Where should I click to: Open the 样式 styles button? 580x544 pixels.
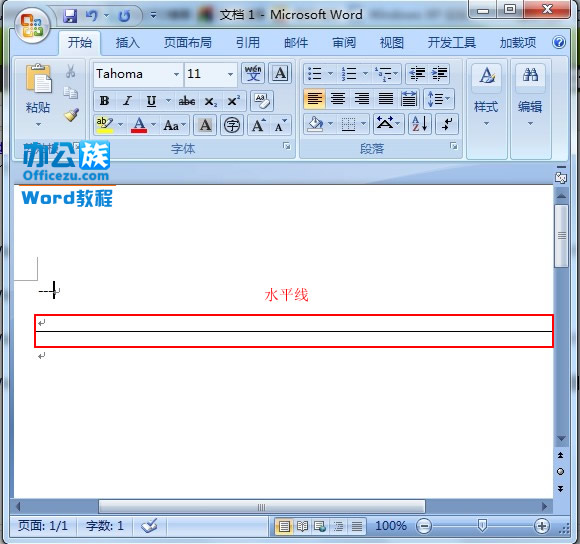click(x=486, y=95)
